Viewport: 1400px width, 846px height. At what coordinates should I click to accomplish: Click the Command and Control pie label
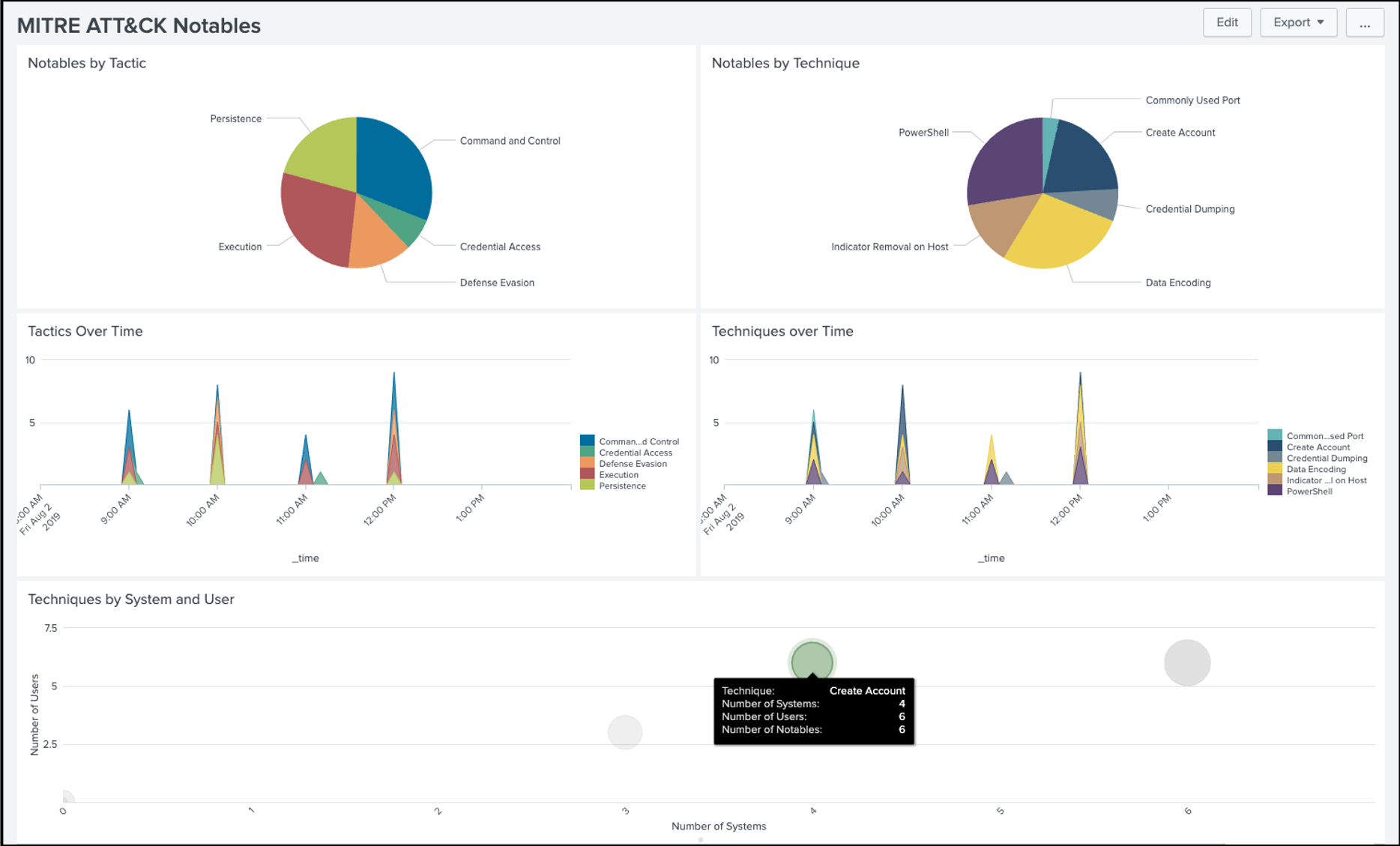510,141
